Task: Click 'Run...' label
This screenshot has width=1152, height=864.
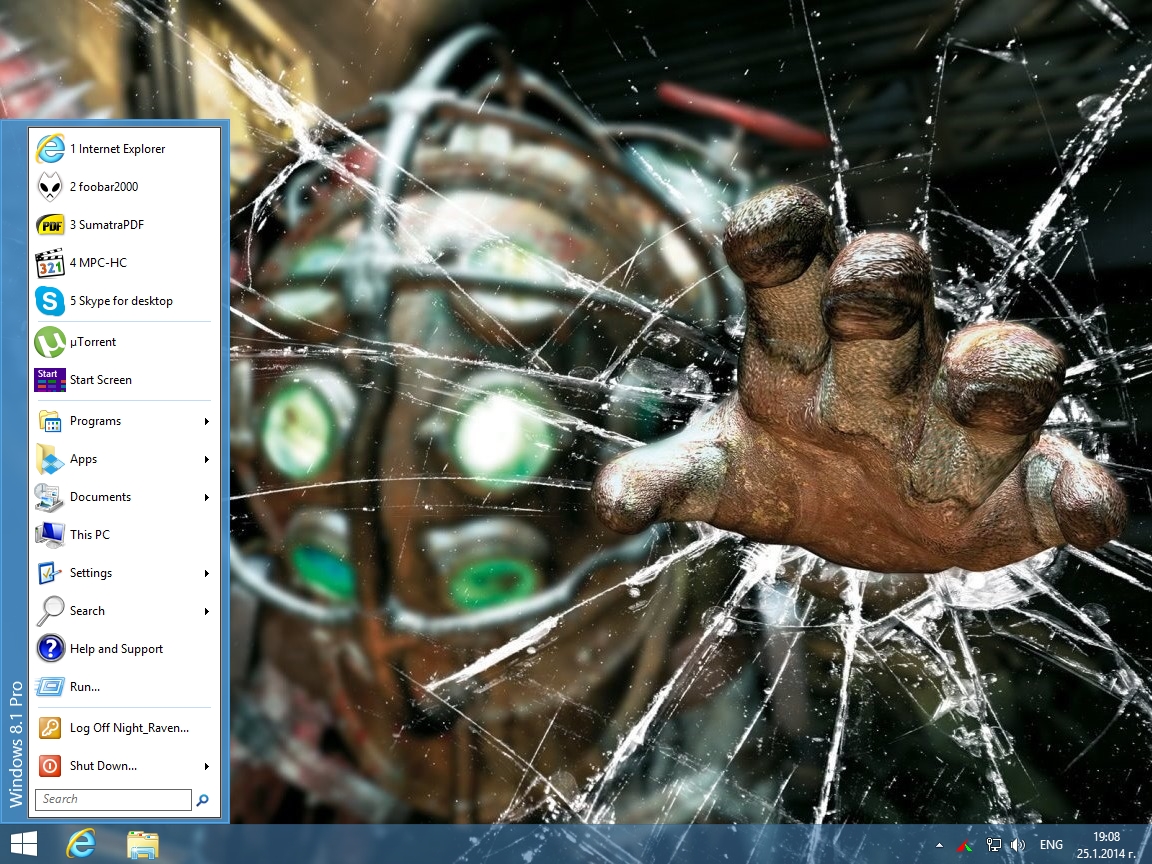Action: pyautogui.click(x=84, y=687)
